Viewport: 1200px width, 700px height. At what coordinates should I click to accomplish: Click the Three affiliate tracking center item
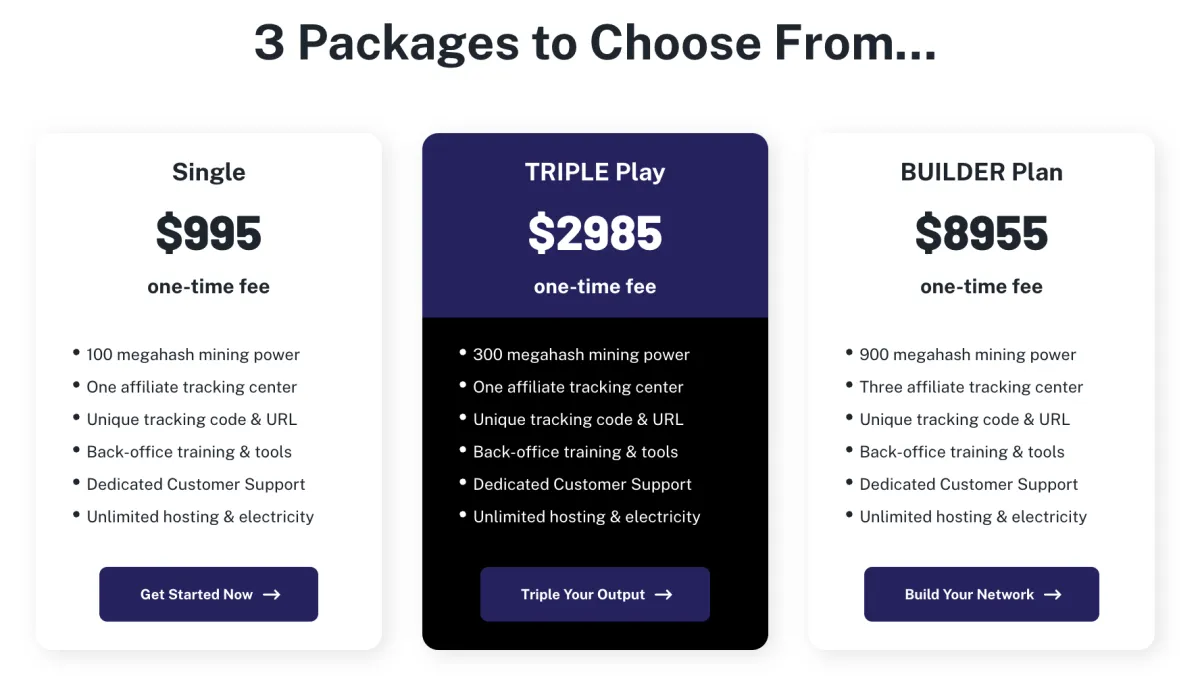click(x=971, y=387)
